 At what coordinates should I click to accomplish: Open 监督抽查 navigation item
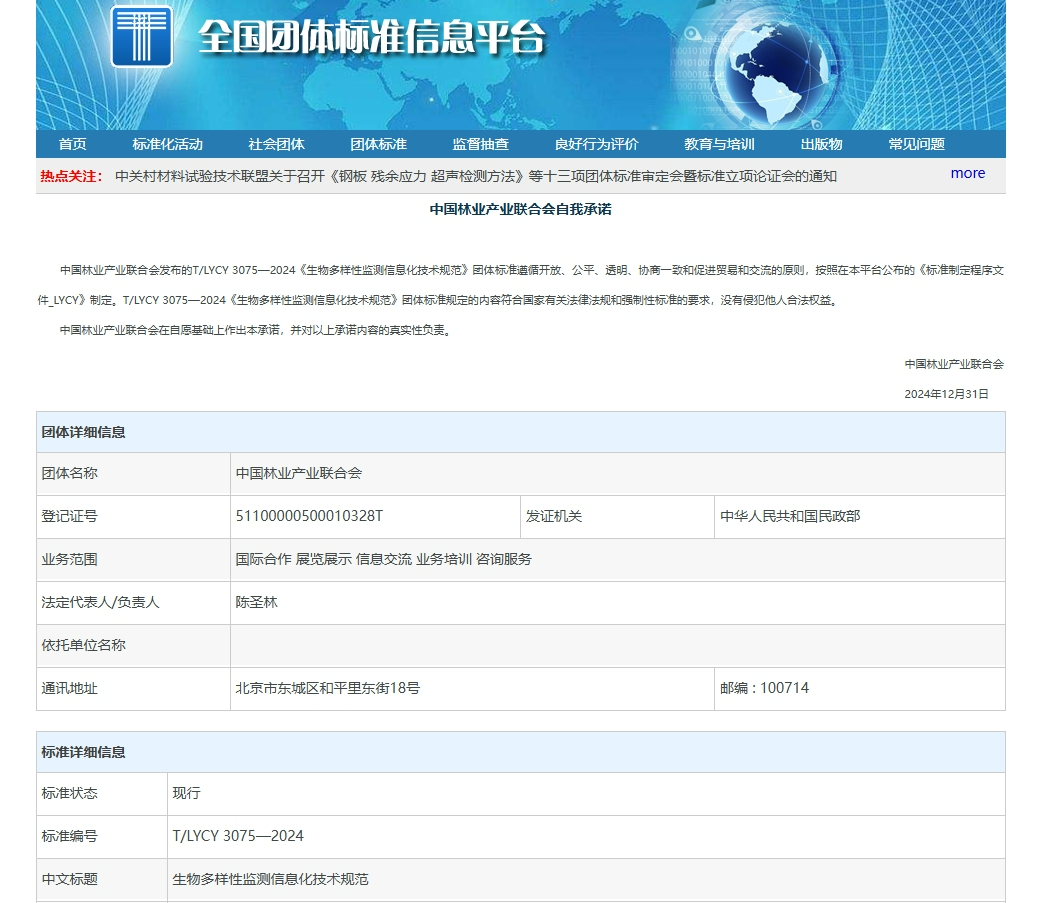click(480, 144)
